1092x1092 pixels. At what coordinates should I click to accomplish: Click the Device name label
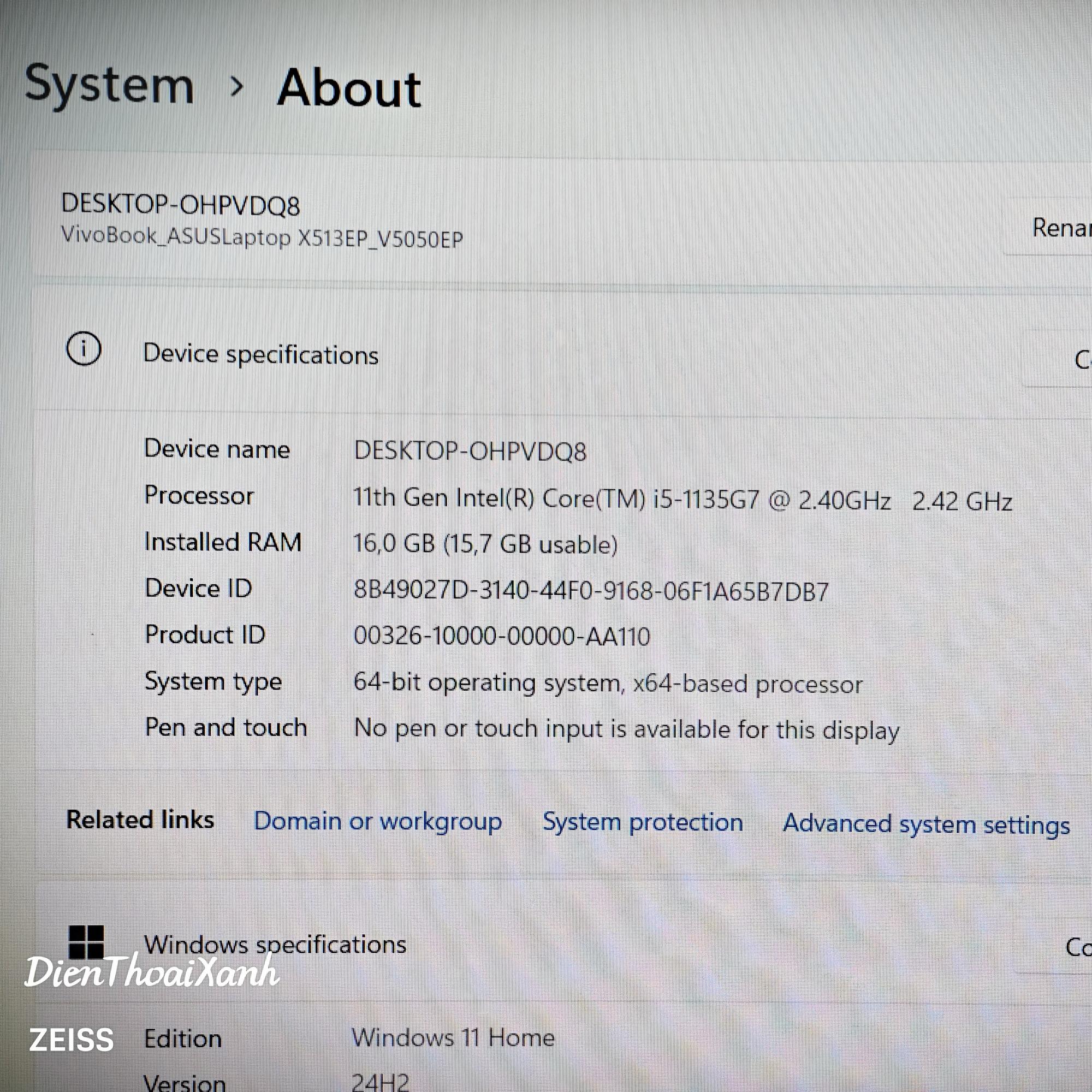(217, 449)
